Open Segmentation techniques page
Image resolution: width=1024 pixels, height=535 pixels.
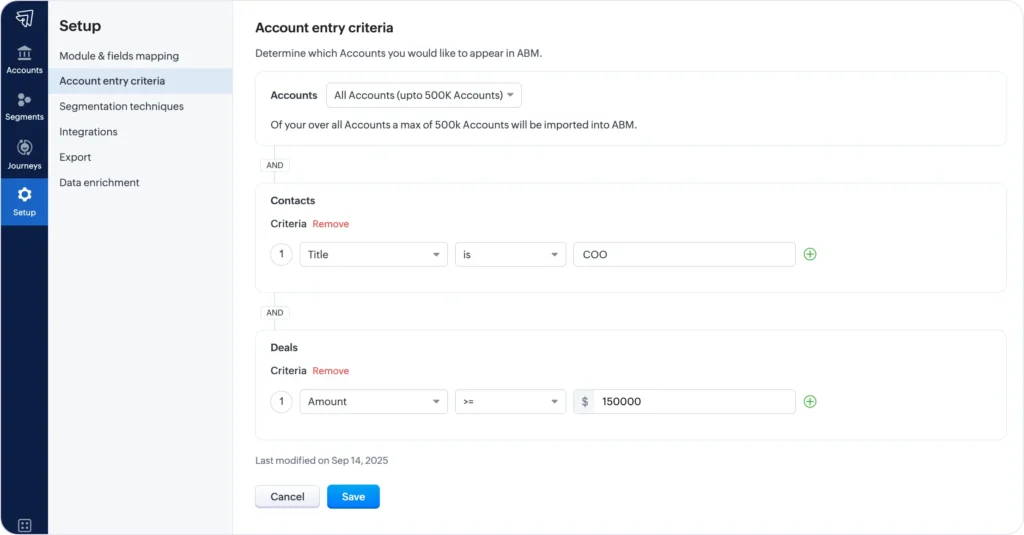[121, 106]
